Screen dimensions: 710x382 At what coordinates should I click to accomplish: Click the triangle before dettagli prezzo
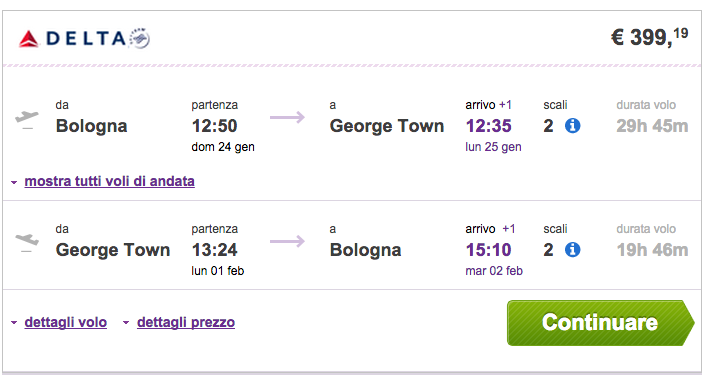[126, 323]
